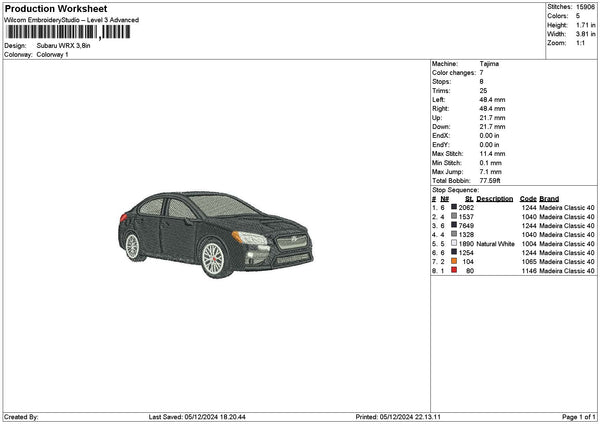
Task: Click code 1065 in the orange row
Action: (x=529, y=262)
